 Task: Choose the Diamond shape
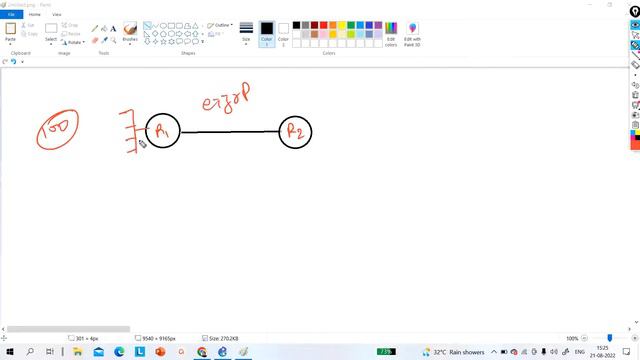(x=155, y=34)
